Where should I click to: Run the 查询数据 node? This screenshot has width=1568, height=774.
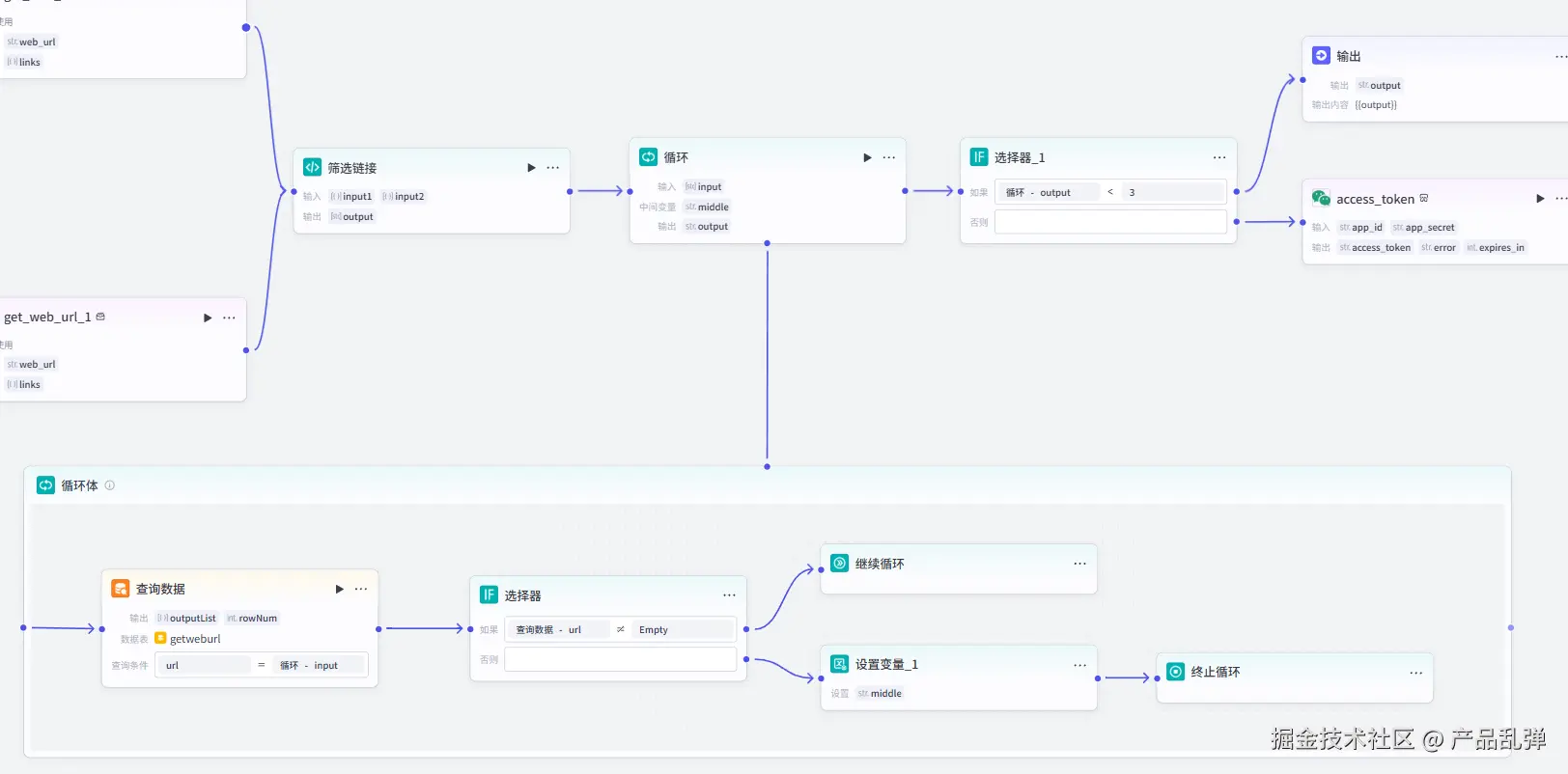pos(339,589)
